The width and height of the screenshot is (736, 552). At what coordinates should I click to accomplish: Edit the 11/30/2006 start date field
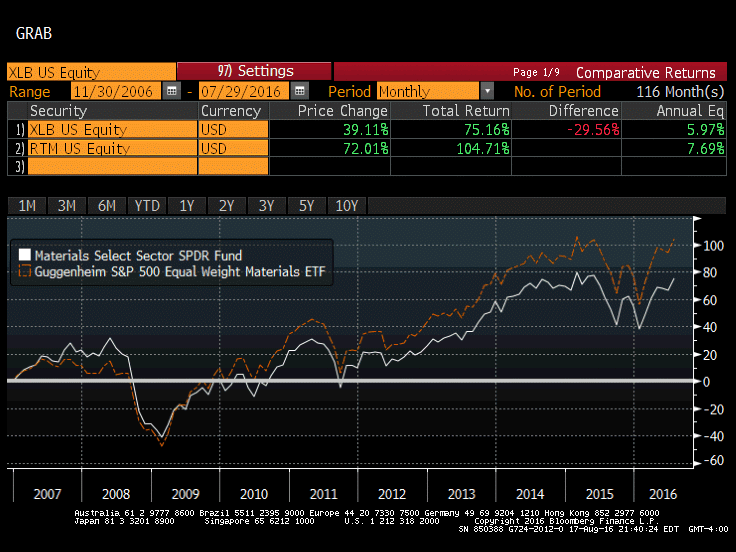(115, 91)
